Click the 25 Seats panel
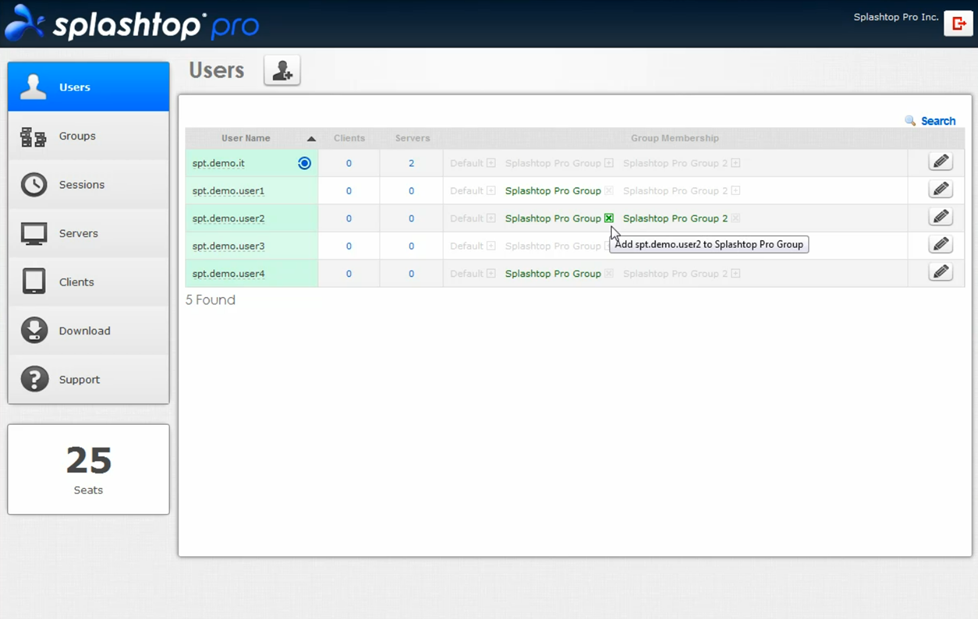This screenshot has width=978, height=619. click(x=88, y=469)
